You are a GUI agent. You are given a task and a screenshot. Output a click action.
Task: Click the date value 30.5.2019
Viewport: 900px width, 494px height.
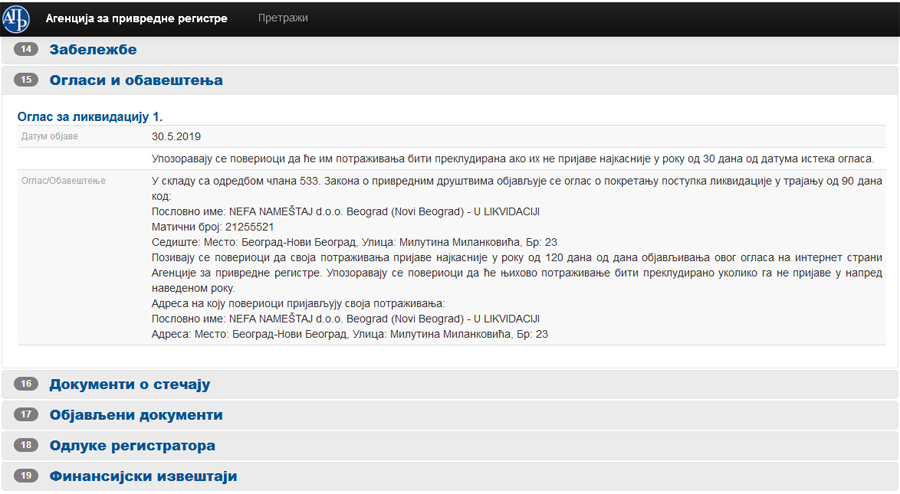point(176,137)
